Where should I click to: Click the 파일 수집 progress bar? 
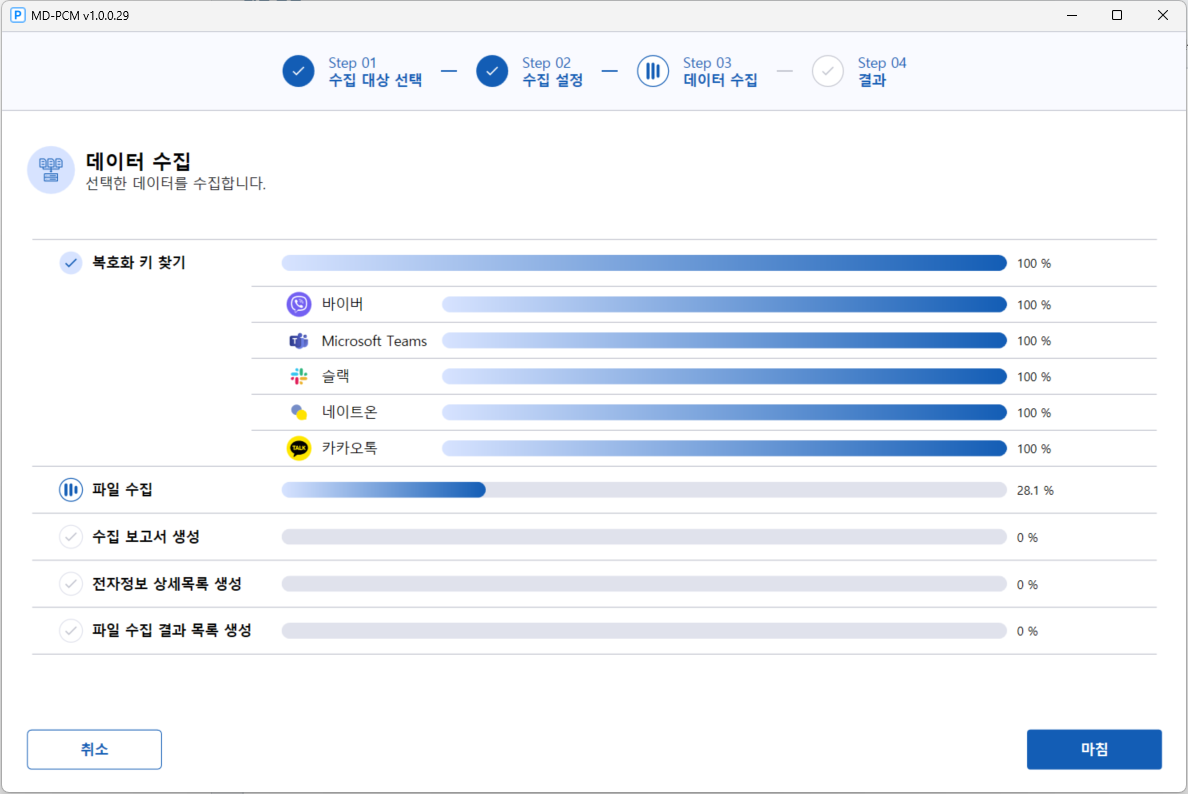[644, 490]
